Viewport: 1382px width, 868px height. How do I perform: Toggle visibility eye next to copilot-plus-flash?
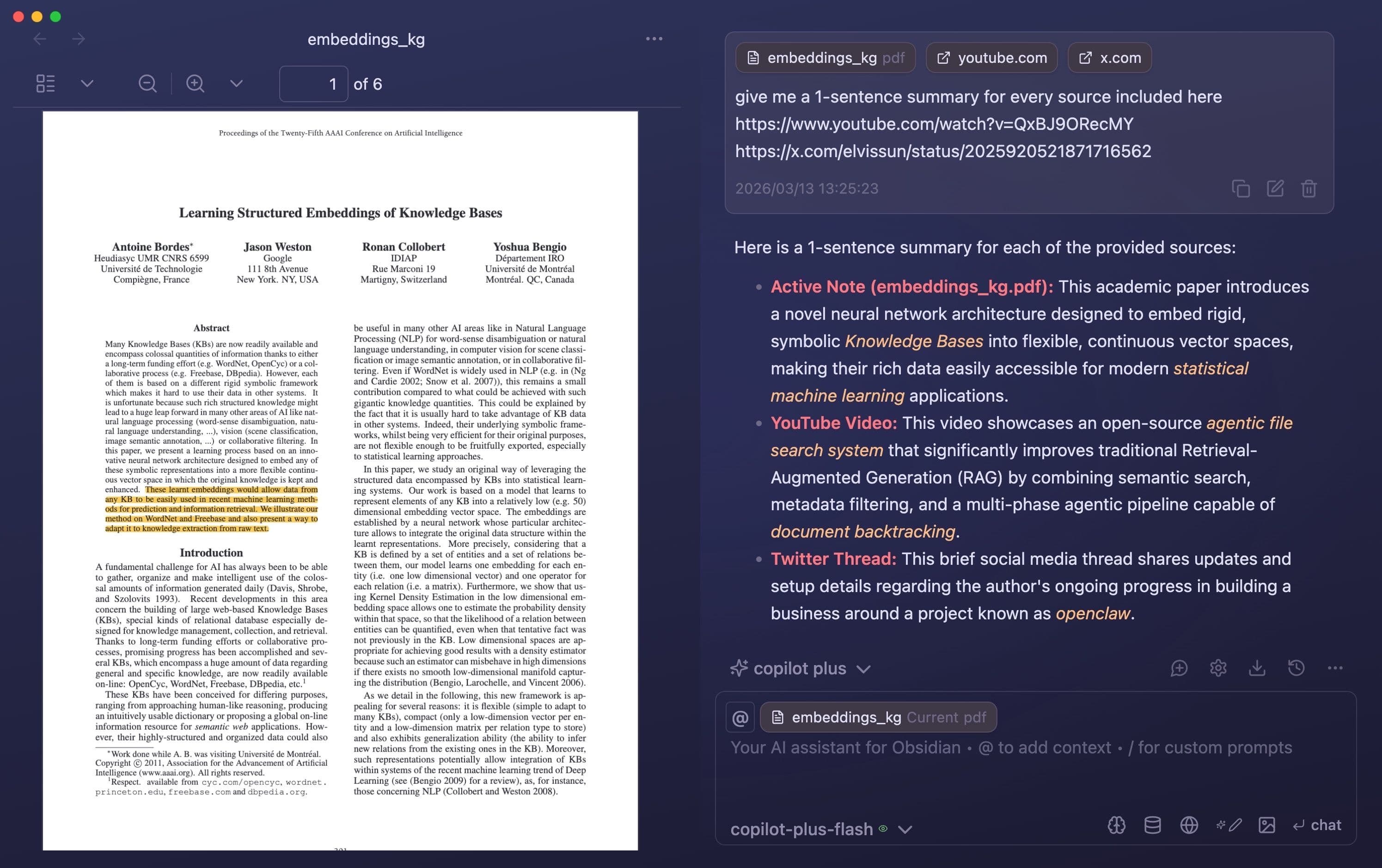[883, 829]
